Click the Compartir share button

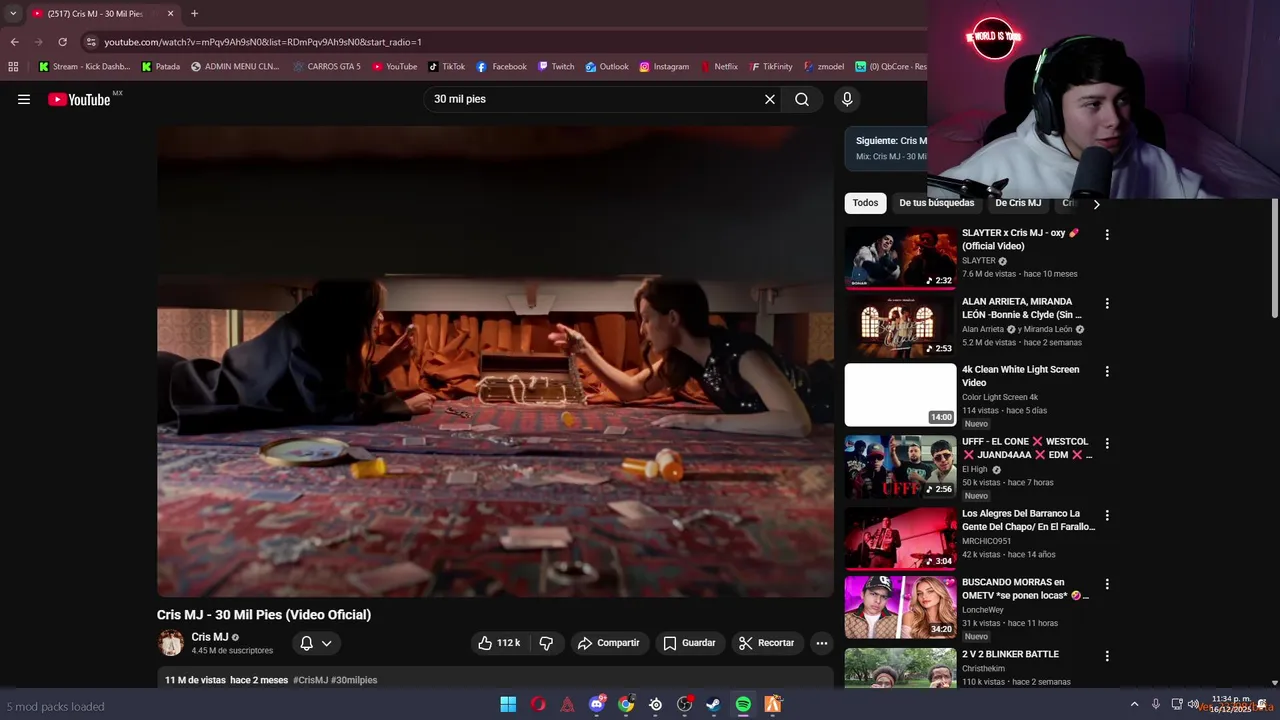[608, 643]
